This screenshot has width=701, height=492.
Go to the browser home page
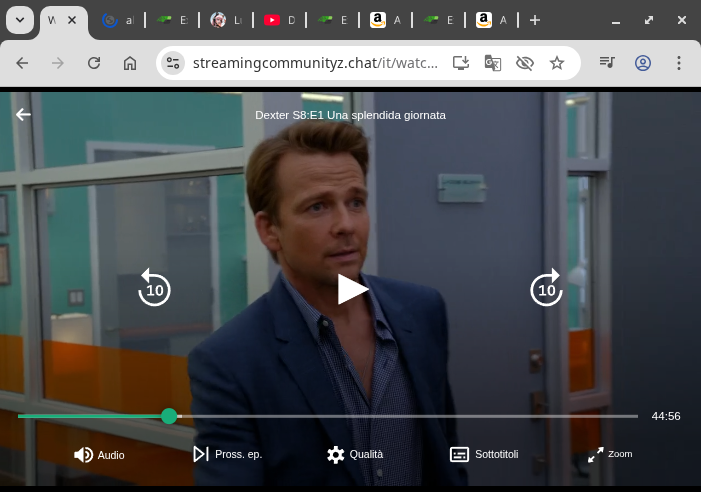(130, 63)
